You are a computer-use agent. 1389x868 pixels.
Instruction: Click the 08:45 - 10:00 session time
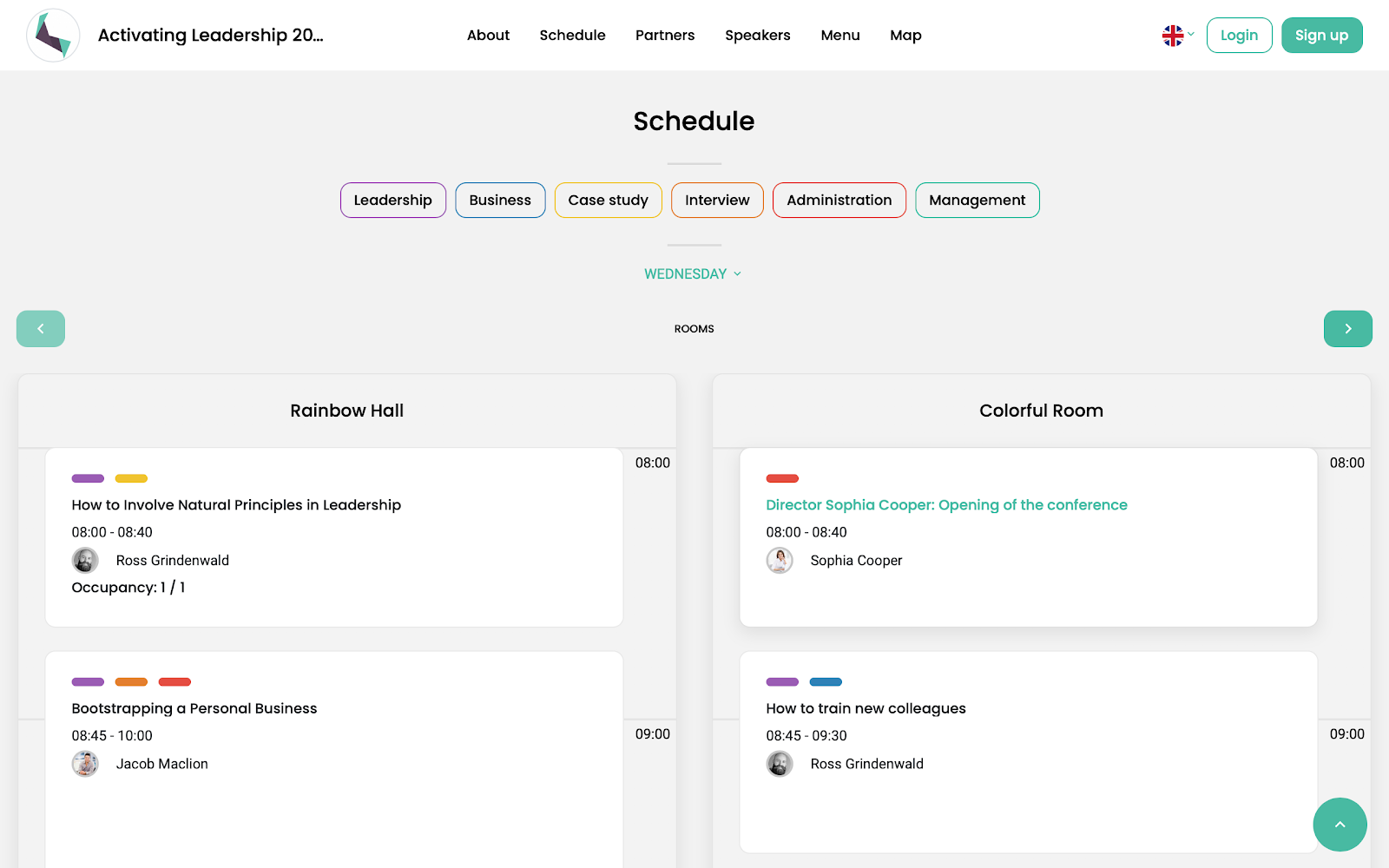[x=112, y=736]
